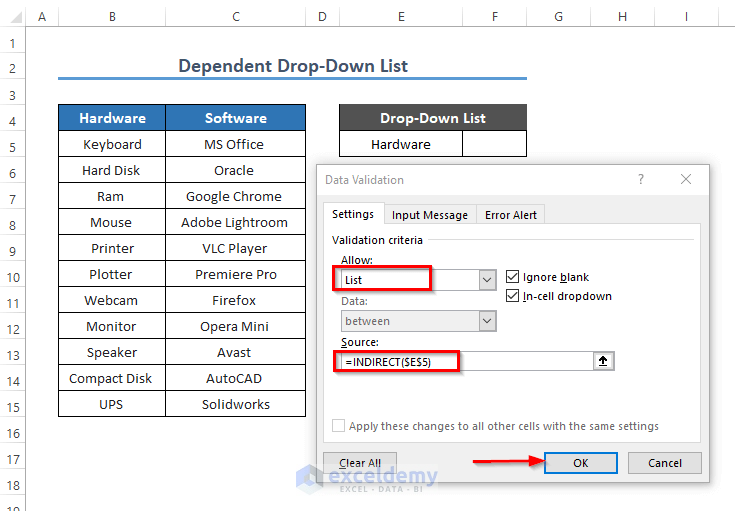Select column C header

point(236,17)
